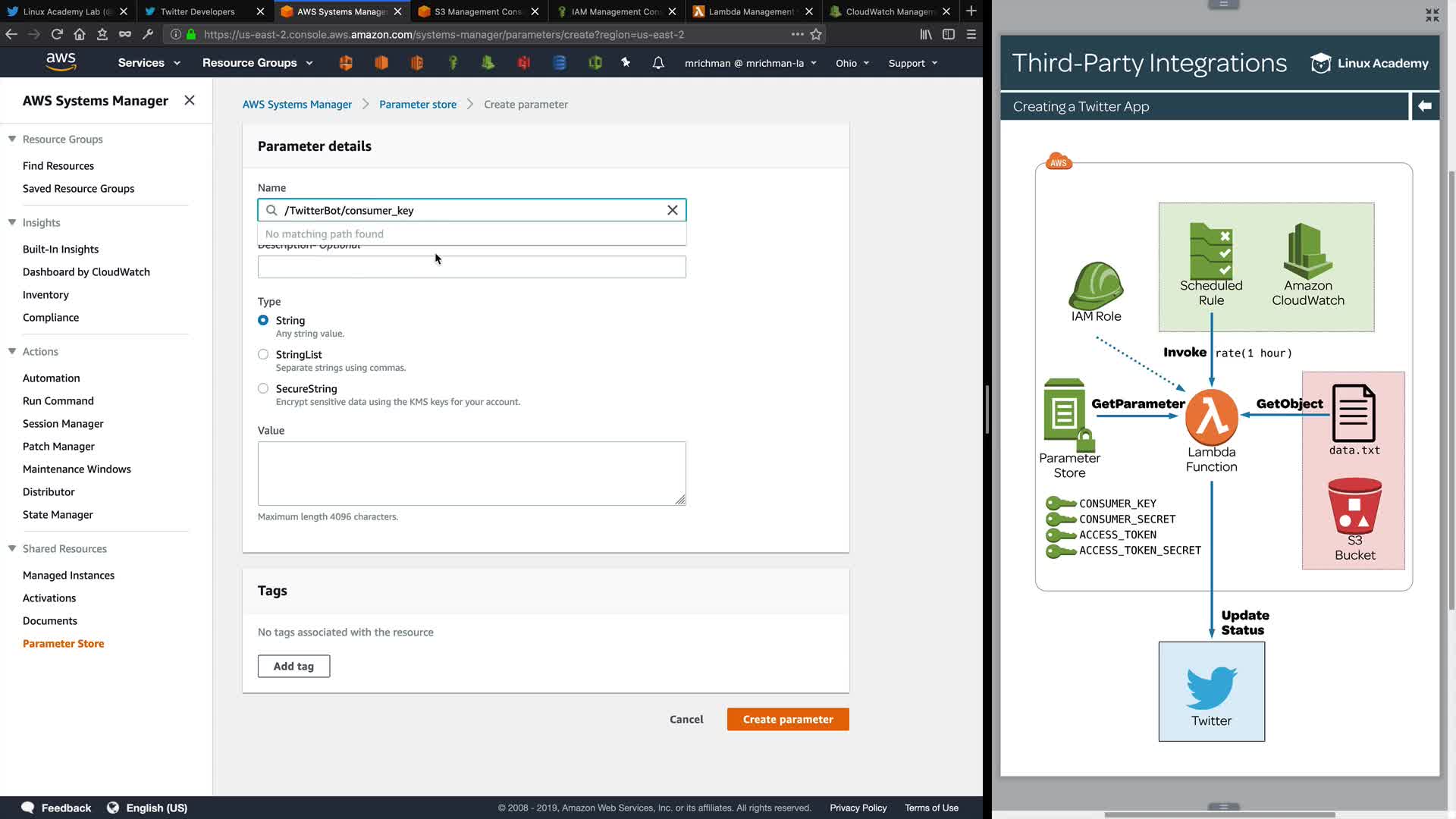Bookmark this page with star icon

pyautogui.click(x=816, y=34)
